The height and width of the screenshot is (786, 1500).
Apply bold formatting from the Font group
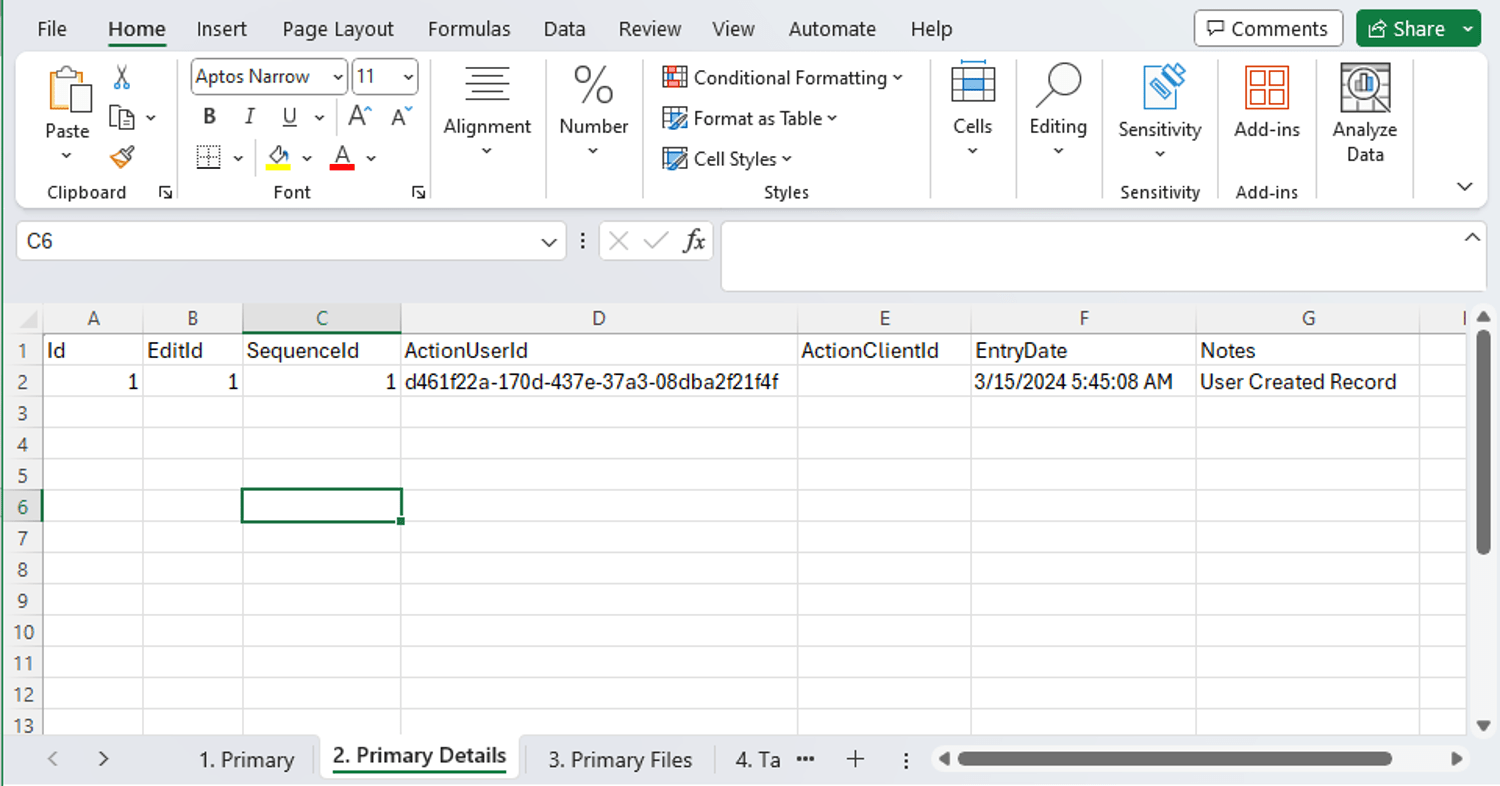click(x=208, y=116)
